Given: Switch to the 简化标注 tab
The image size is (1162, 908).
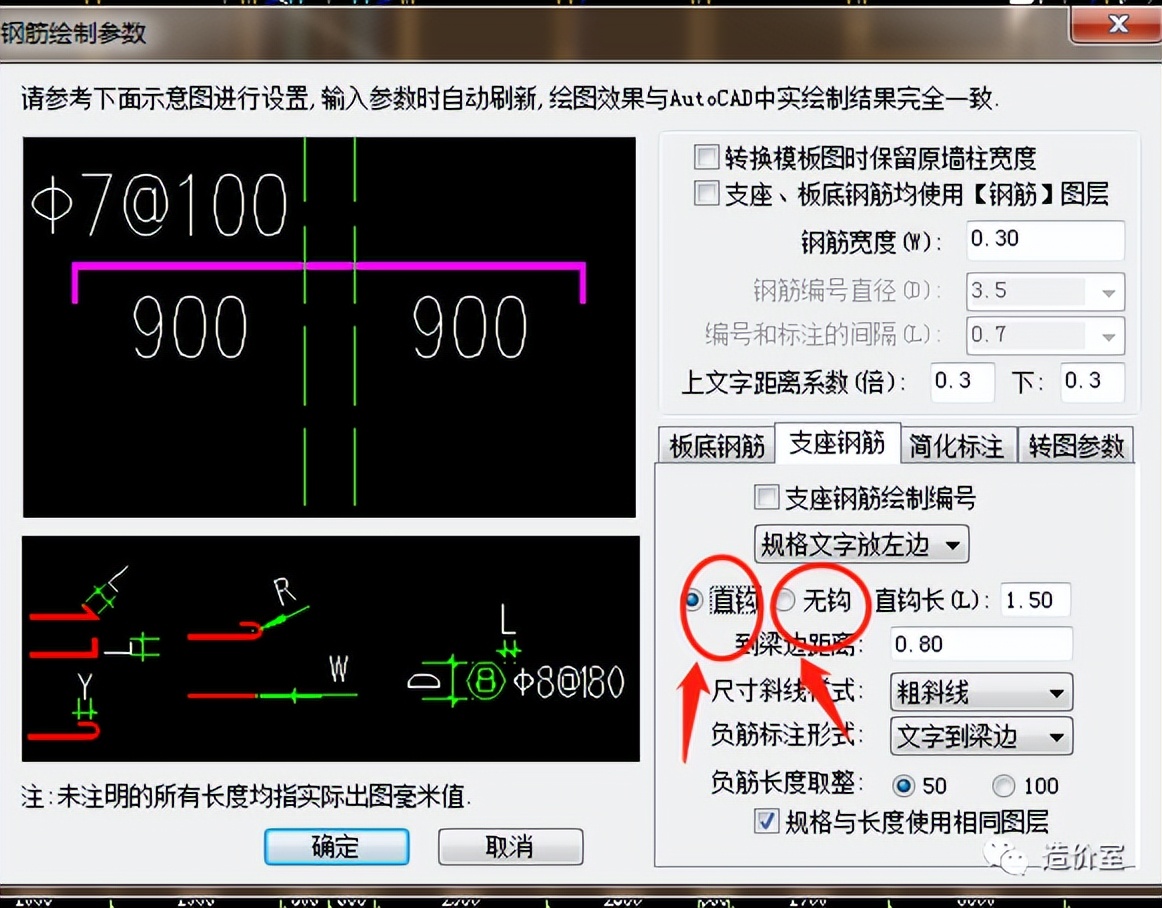Looking at the screenshot, I should [x=957, y=445].
